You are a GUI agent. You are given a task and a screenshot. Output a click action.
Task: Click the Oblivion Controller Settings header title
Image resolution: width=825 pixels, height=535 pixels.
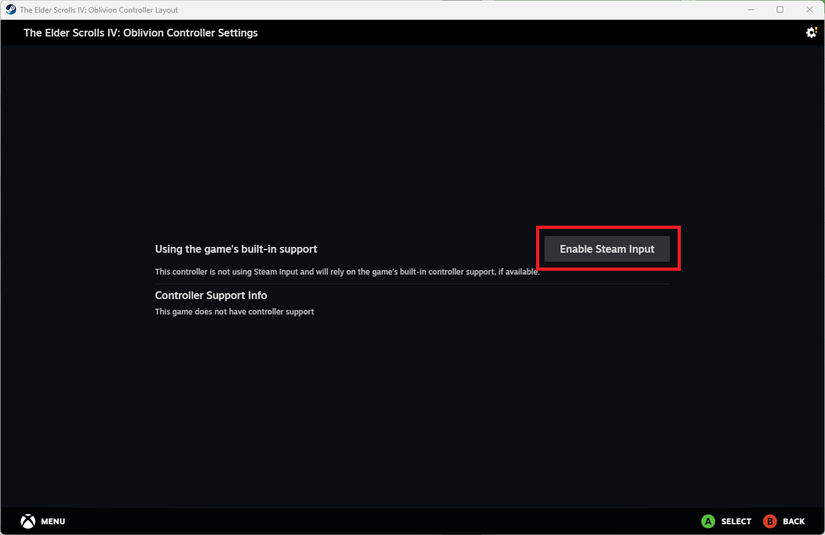(x=140, y=33)
